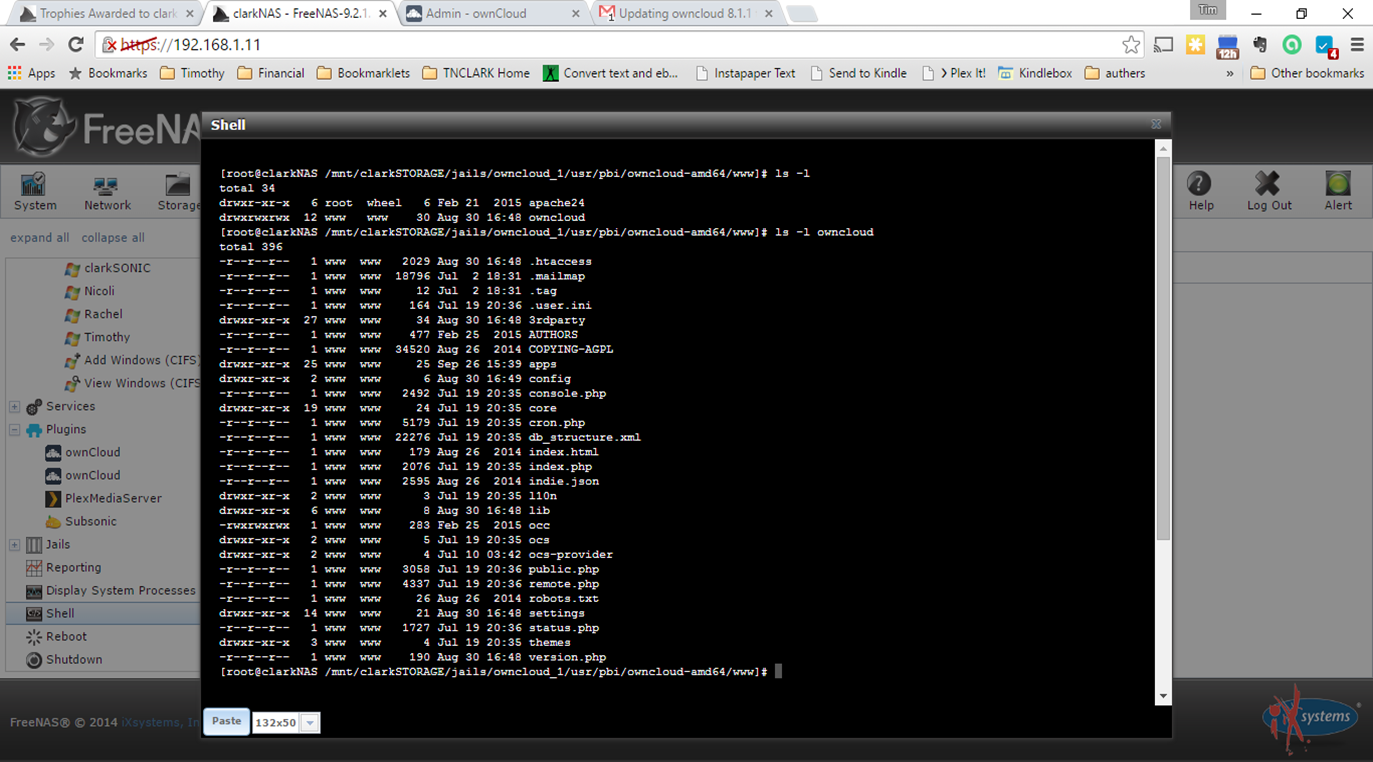Open the Plex It! bookmarklet
This screenshot has height=762, width=1373.
953,73
